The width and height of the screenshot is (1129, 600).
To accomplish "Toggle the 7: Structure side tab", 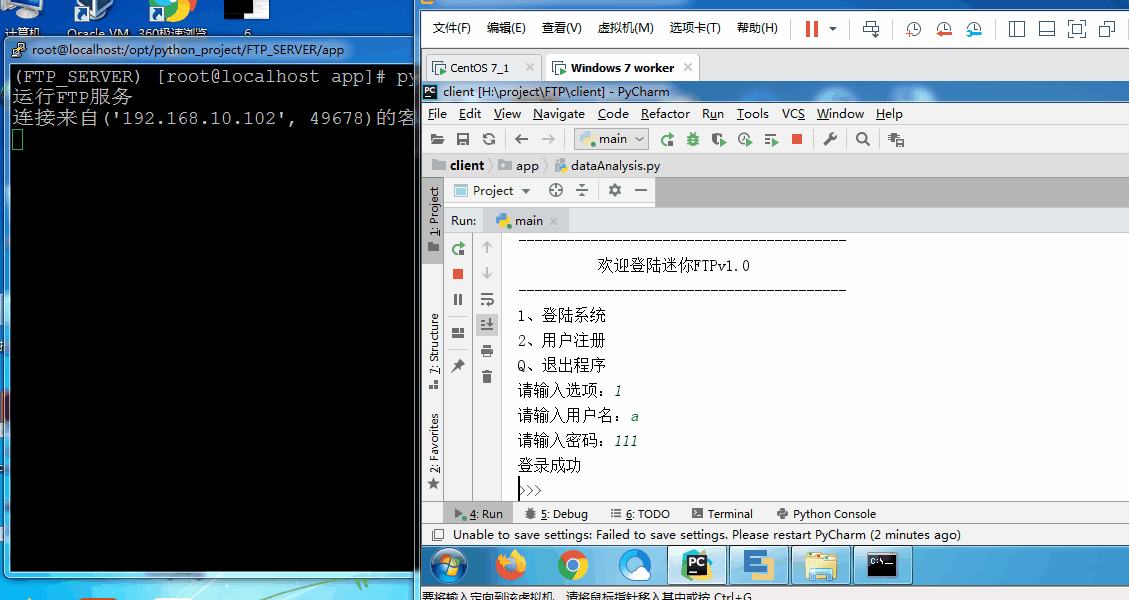I will 433,352.
